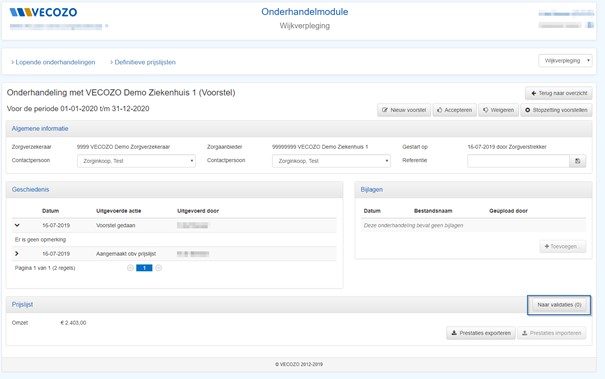The image size is (605, 379).
Task: Click the Bijlagen panel header
Action: tap(473, 190)
